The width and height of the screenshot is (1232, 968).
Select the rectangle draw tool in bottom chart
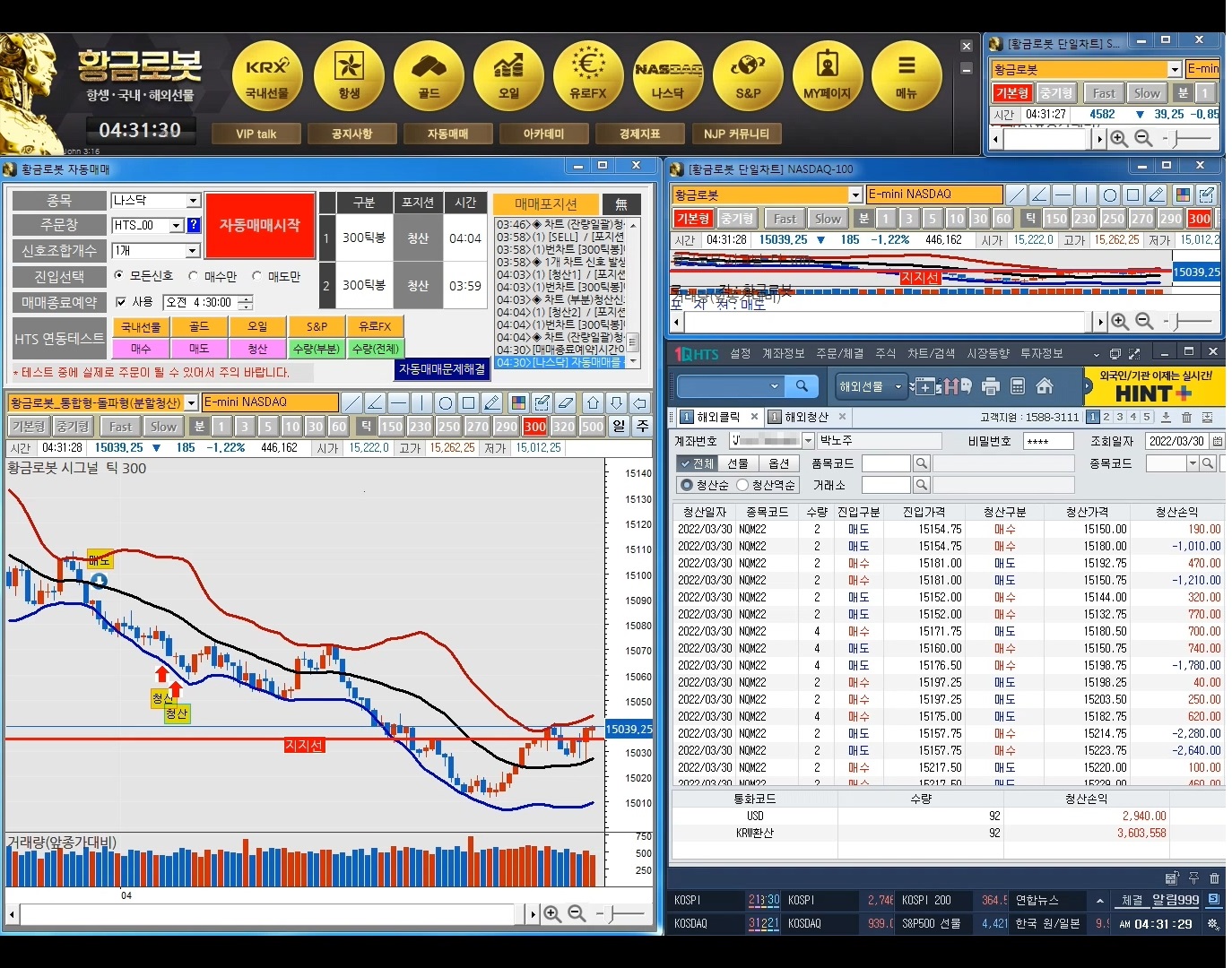click(x=468, y=402)
